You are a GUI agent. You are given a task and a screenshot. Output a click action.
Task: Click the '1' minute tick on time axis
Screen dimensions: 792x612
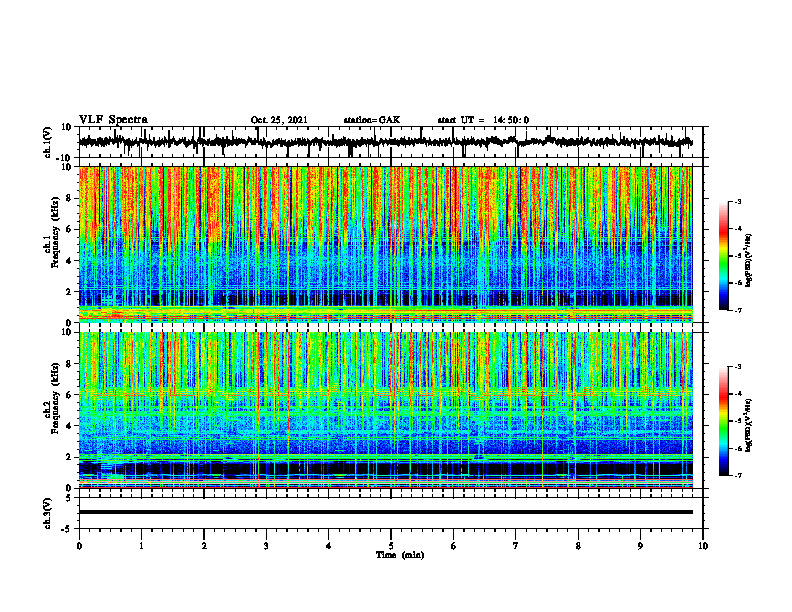tap(141, 546)
